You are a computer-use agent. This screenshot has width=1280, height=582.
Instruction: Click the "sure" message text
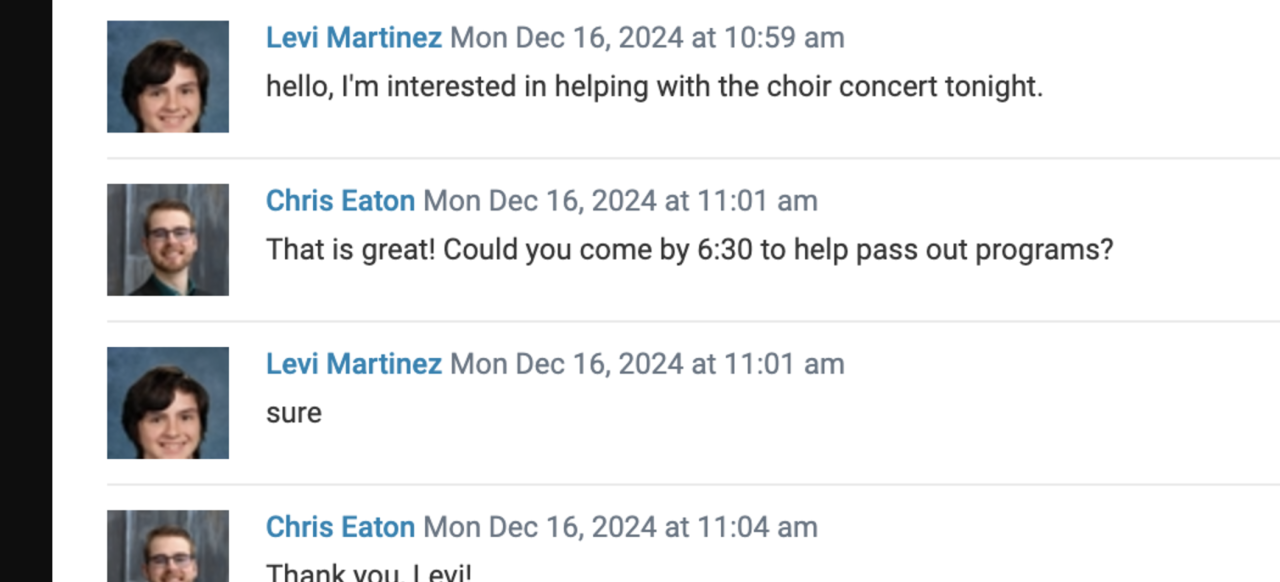(294, 413)
